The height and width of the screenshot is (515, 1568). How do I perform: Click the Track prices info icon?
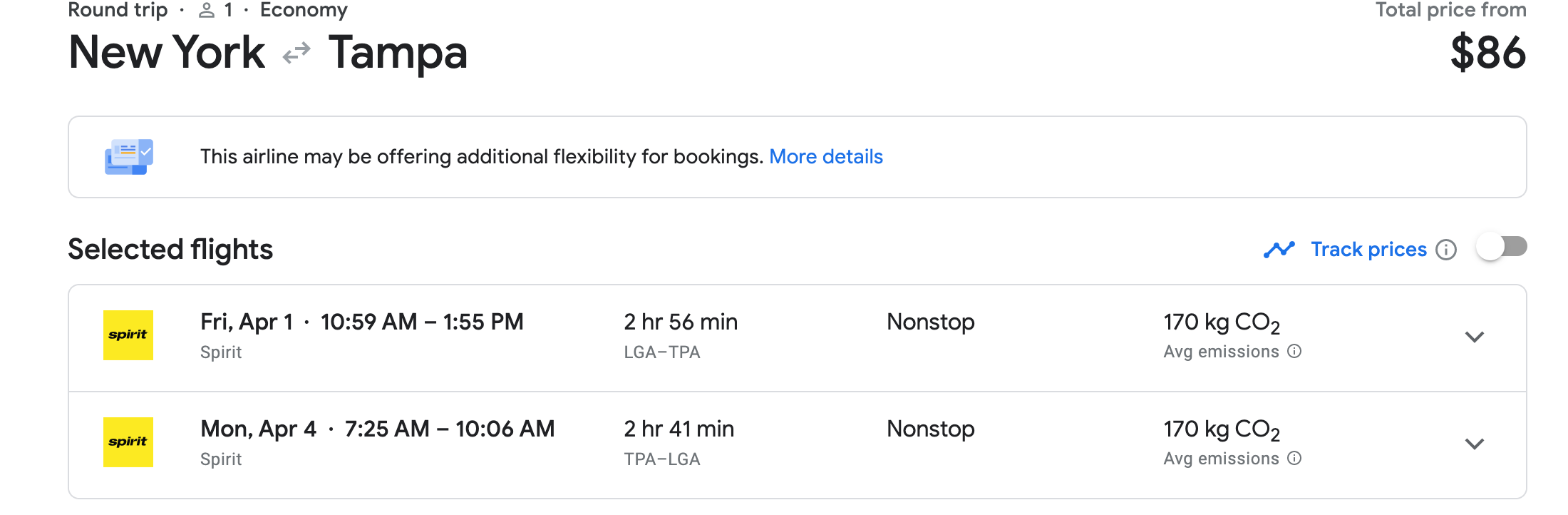point(1446,250)
